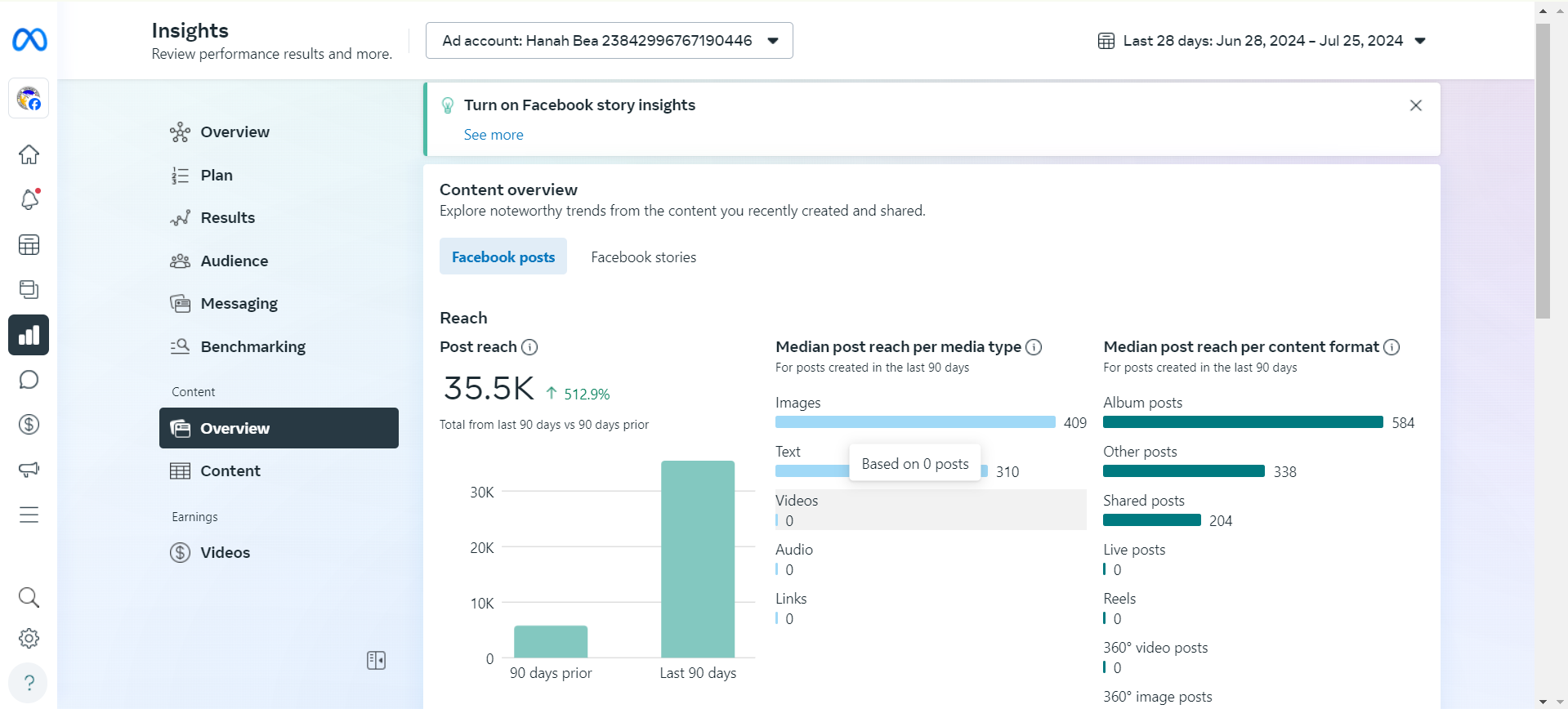Open the settings gear icon
This screenshot has height=709, width=1568.
click(x=29, y=639)
